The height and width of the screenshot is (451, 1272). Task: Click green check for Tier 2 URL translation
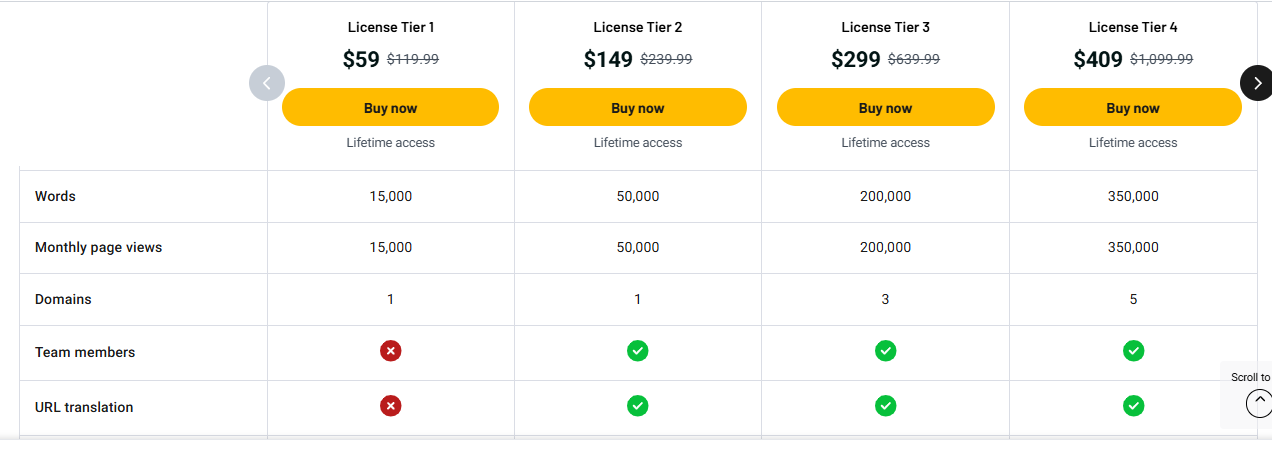638,406
